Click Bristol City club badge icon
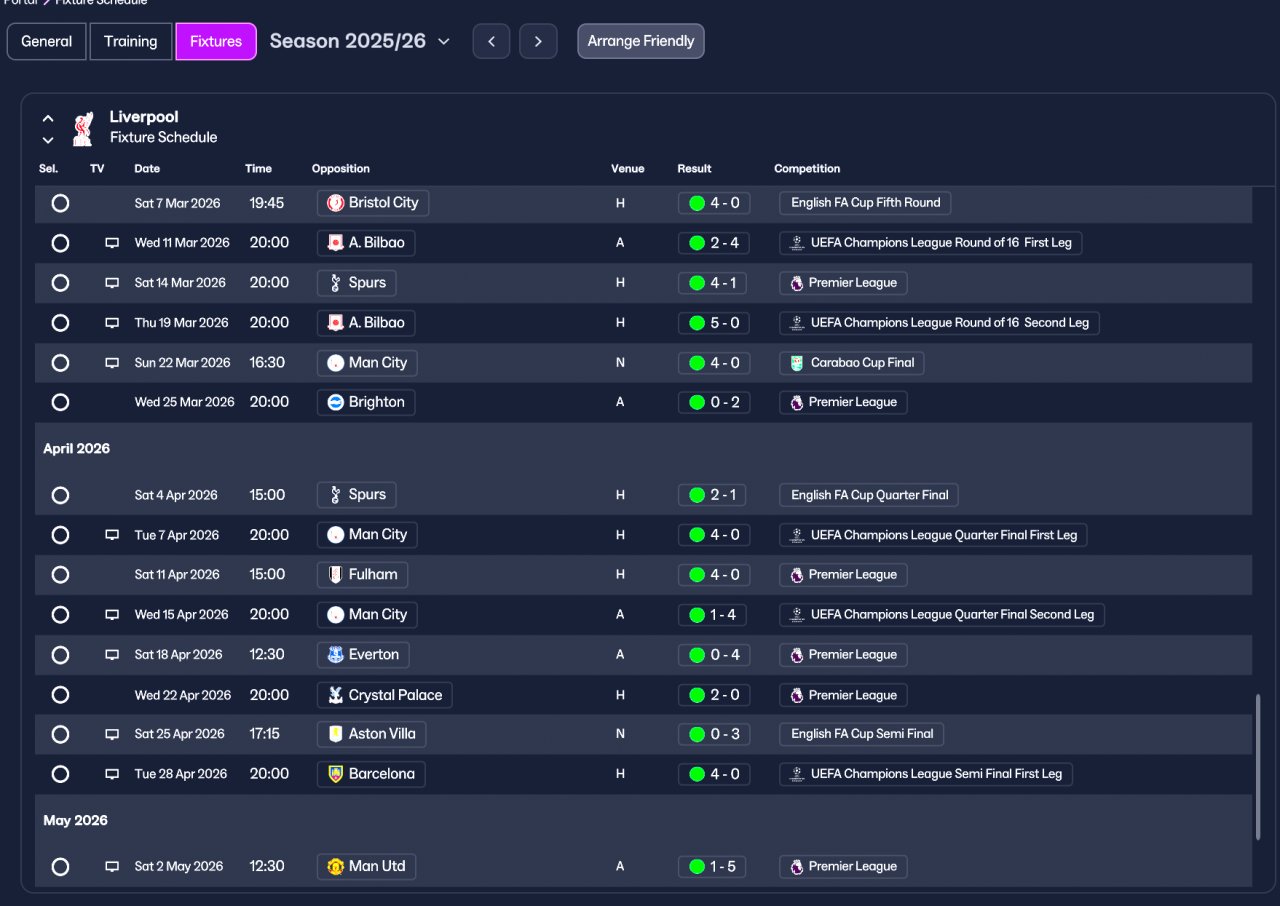Image resolution: width=1280 pixels, height=906 pixels. point(336,203)
